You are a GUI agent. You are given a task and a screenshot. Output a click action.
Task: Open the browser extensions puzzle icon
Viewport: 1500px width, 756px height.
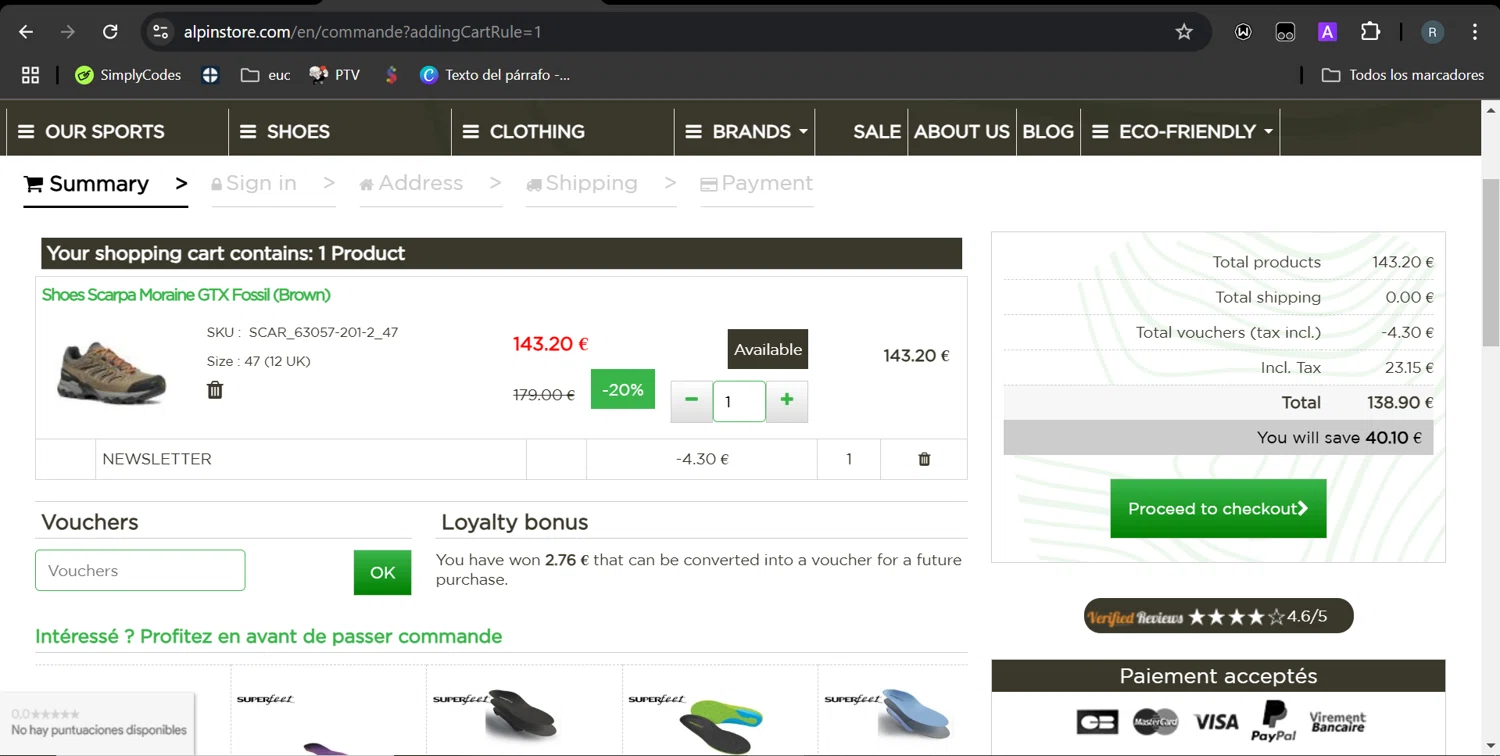[x=1370, y=32]
